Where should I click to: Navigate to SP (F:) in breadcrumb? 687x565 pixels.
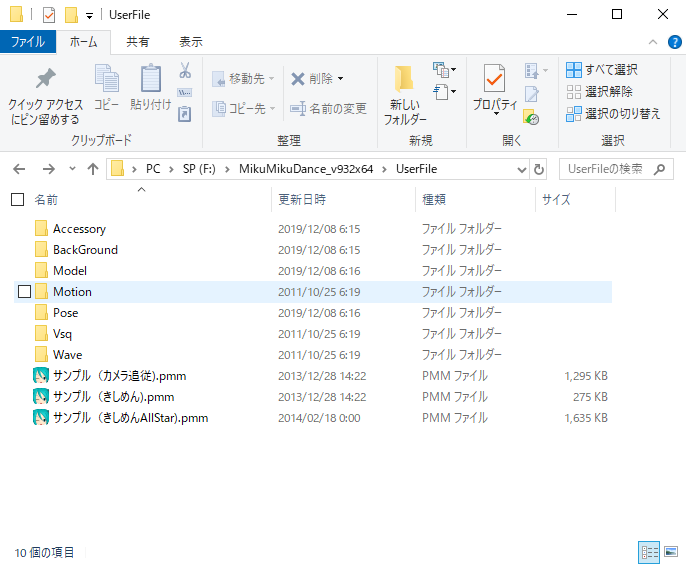[x=199, y=169]
